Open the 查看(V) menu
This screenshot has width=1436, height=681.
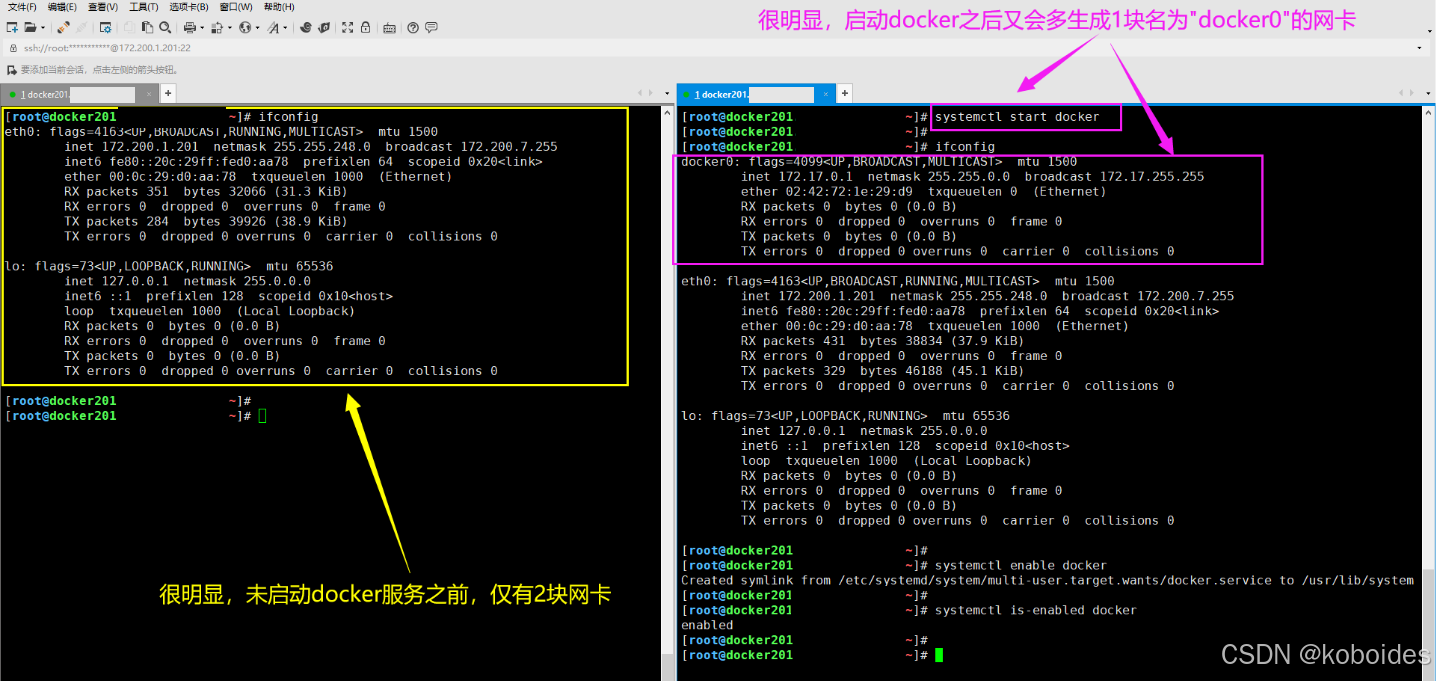(x=103, y=7)
